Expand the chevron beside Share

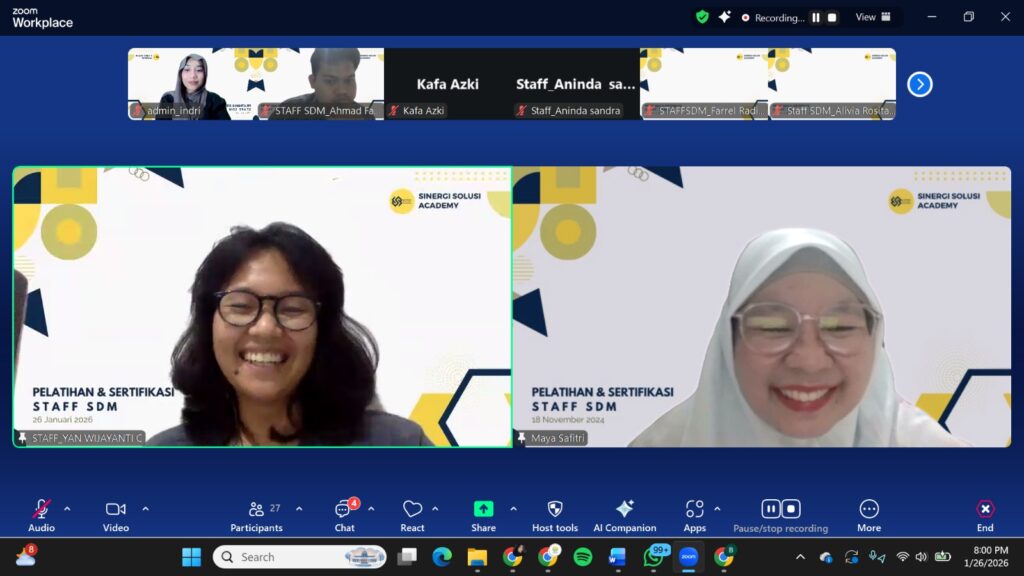[513, 508]
